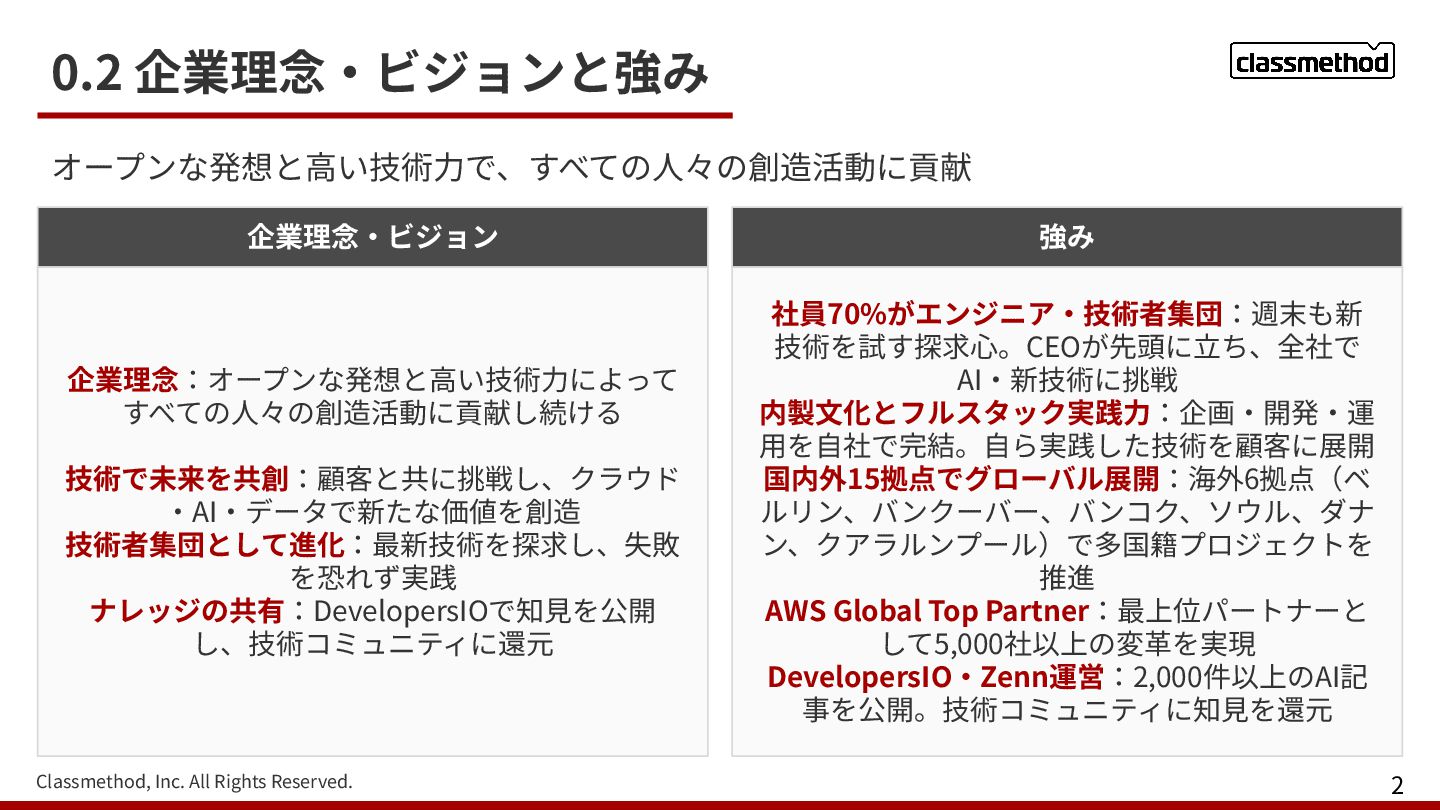Click the dark "強み" panel header
Image resolution: width=1440 pixels, height=810 pixels.
1067,237
